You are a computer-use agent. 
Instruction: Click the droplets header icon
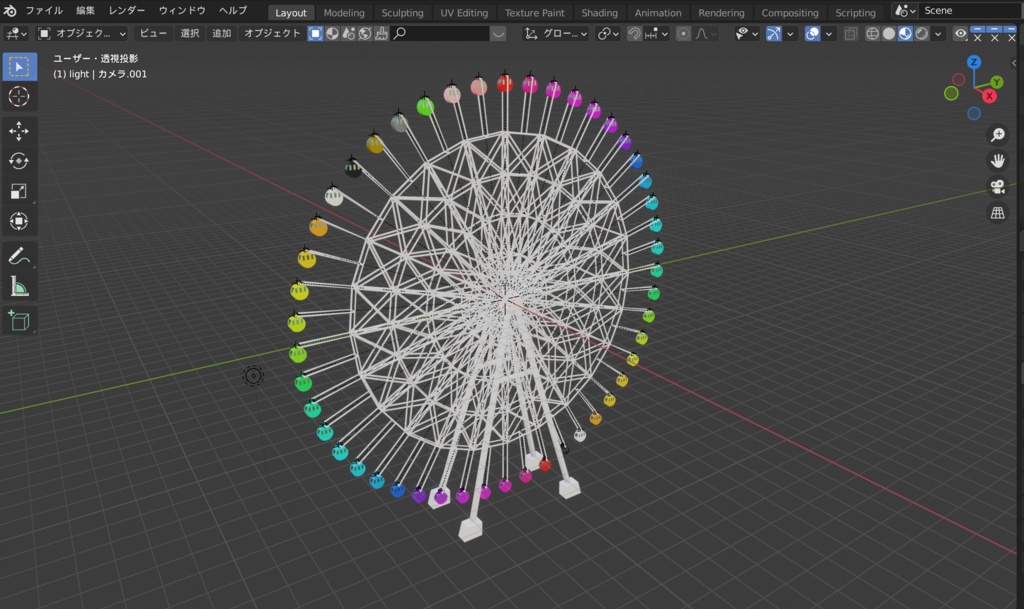point(348,33)
